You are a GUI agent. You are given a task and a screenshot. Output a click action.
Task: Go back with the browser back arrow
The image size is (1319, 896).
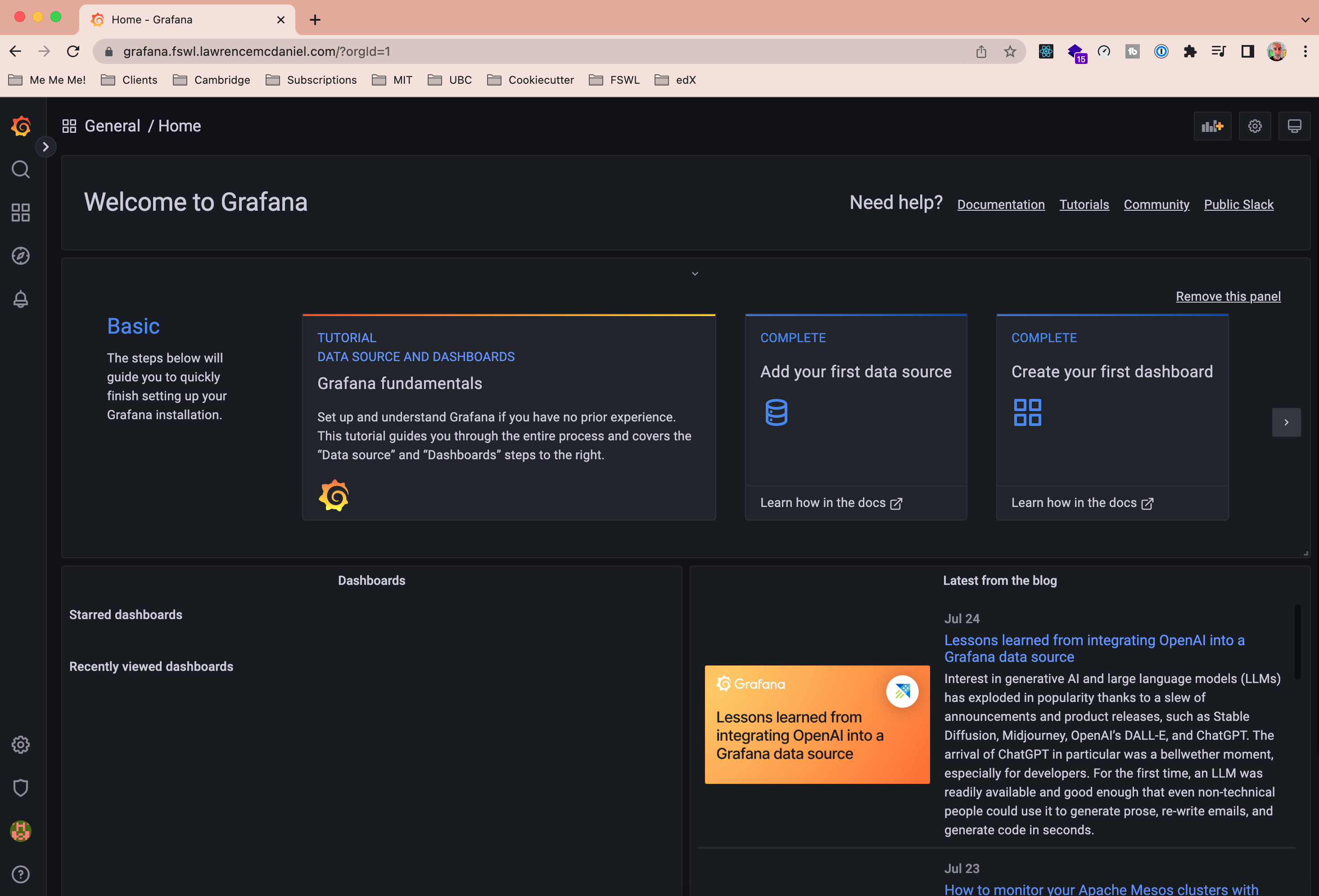[15, 52]
